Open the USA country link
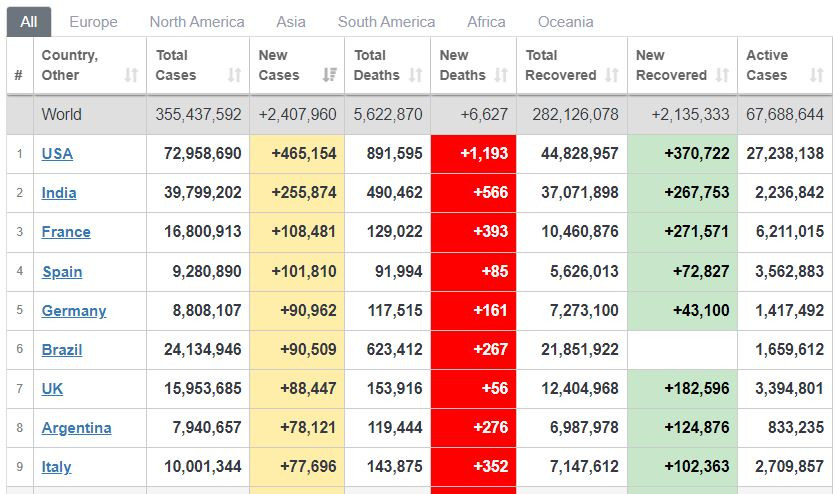The width and height of the screenshot is (833, 494). (57, 154)
